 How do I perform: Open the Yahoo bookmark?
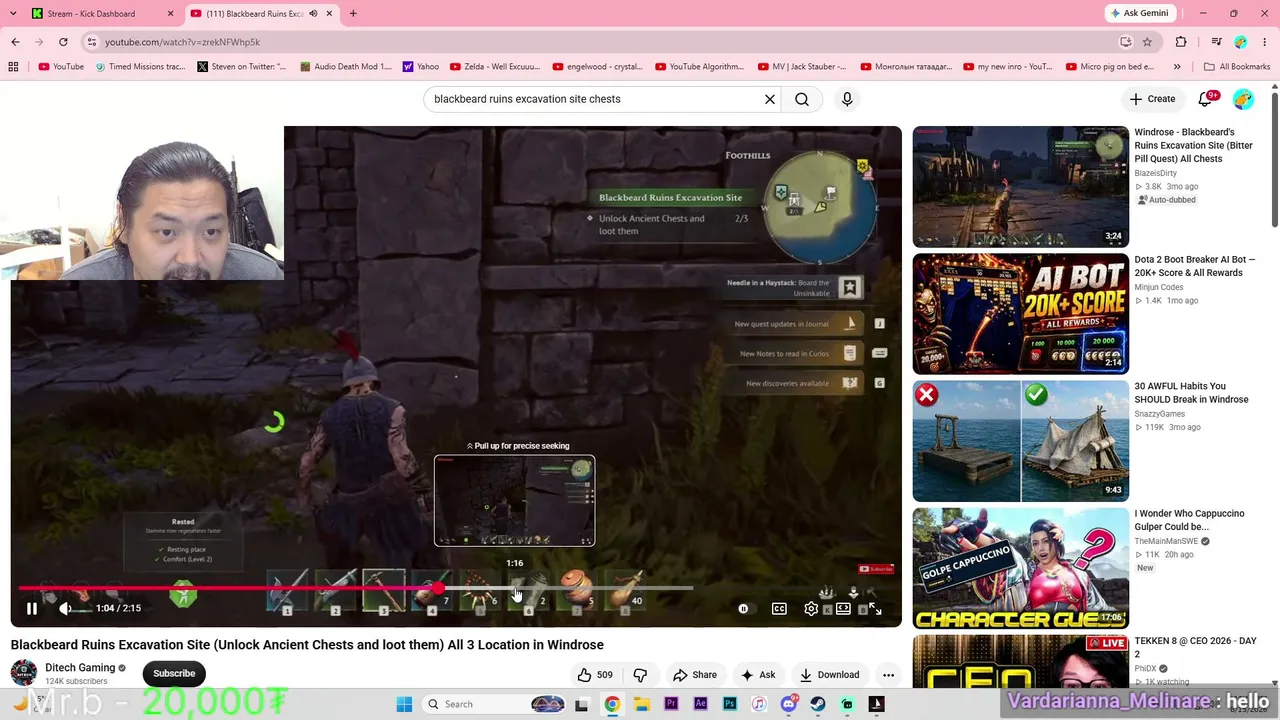(421, 67)
